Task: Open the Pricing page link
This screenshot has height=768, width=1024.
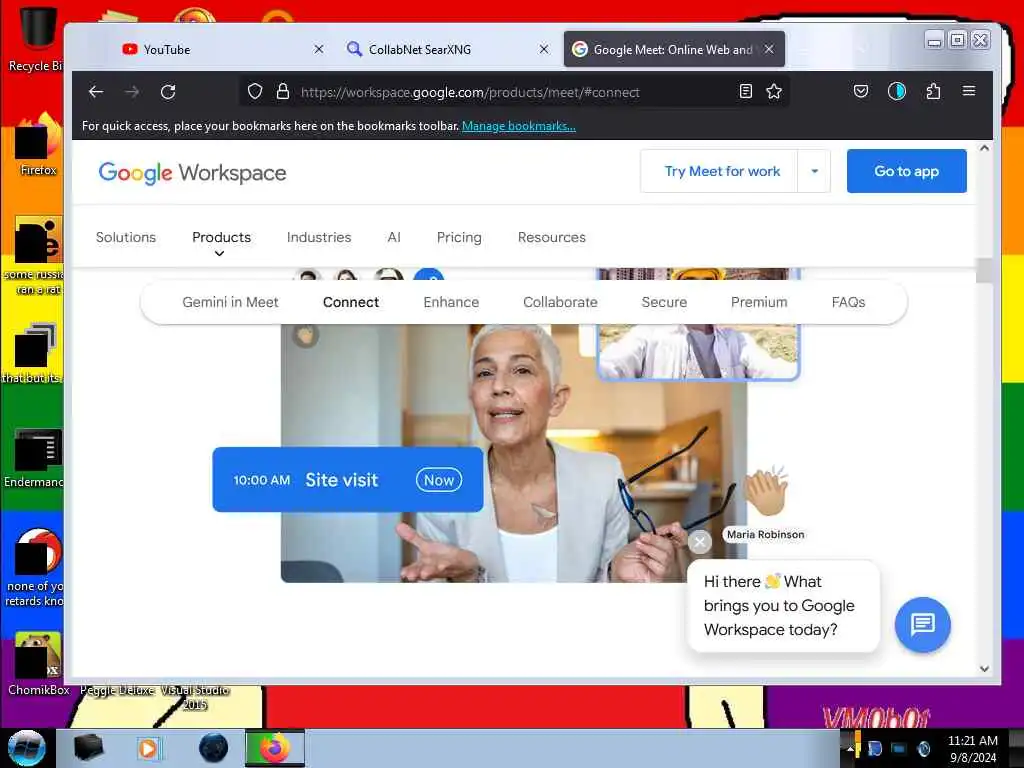Action: pos(459,237)
